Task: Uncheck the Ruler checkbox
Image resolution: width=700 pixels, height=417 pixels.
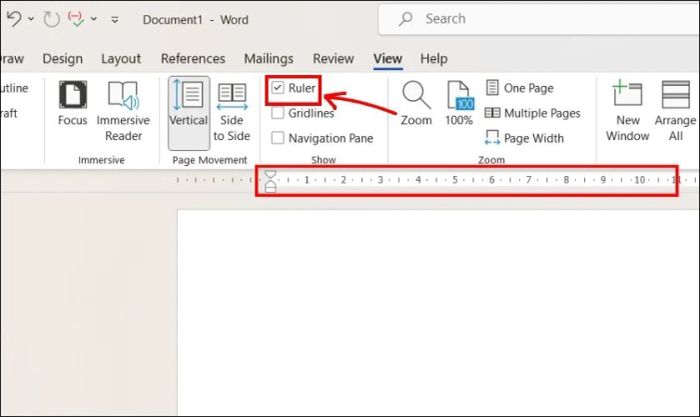Action: coord(278,88)
